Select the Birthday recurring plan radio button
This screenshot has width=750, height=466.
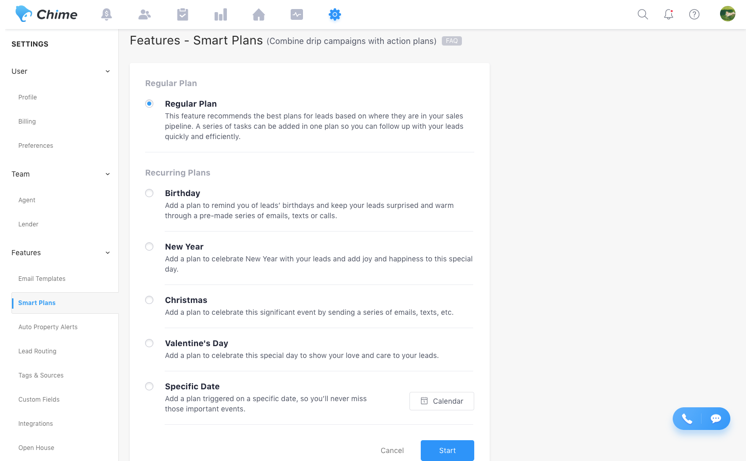coord(149,193)
